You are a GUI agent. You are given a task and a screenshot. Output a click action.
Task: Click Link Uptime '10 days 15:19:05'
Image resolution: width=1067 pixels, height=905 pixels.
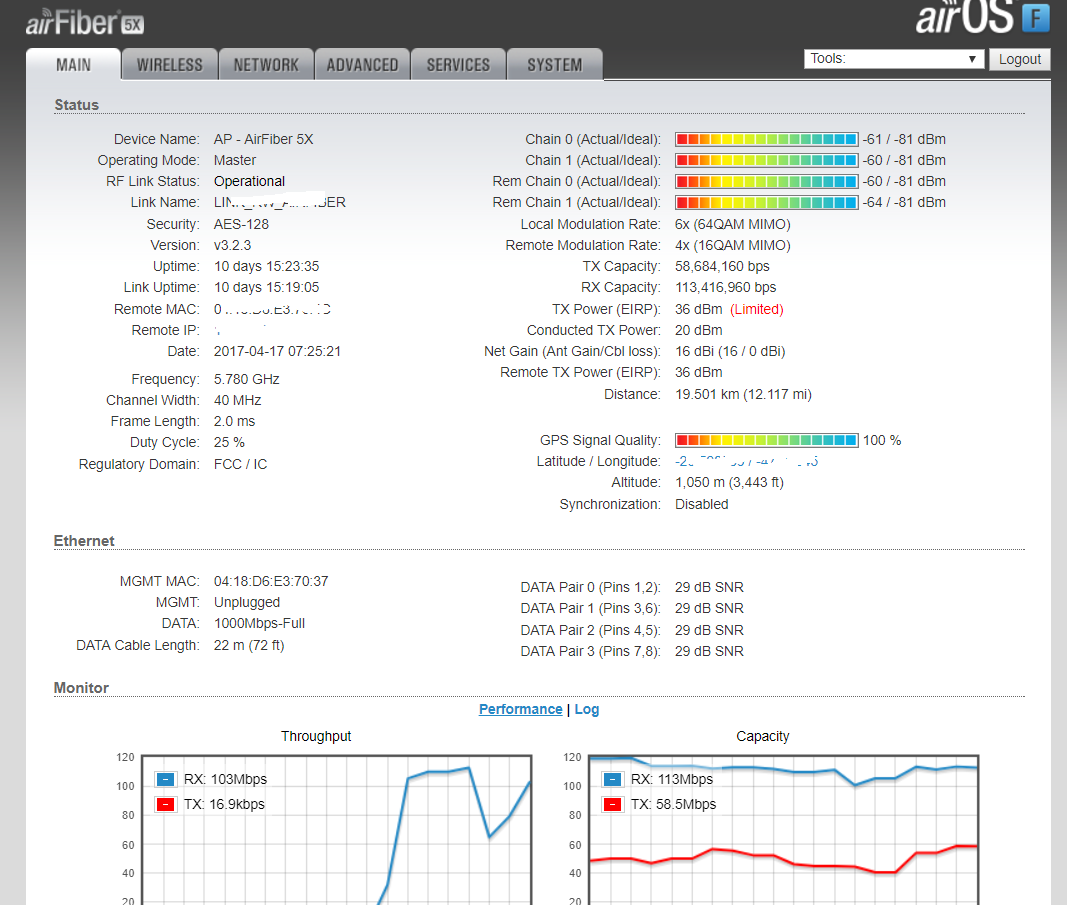(266, 288)
